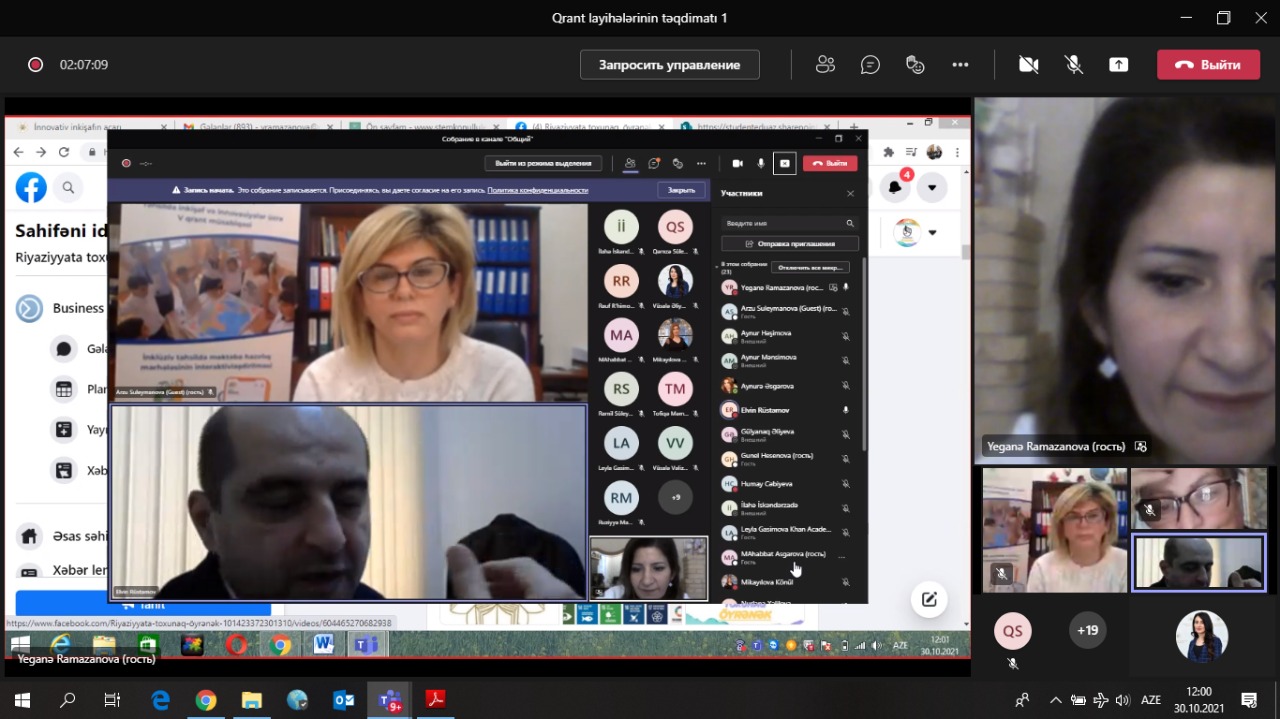The height and width of the screenshot is (719, 1280).
Task: Expand the hidden system tray icons
Action: [x=1055, y=700]
